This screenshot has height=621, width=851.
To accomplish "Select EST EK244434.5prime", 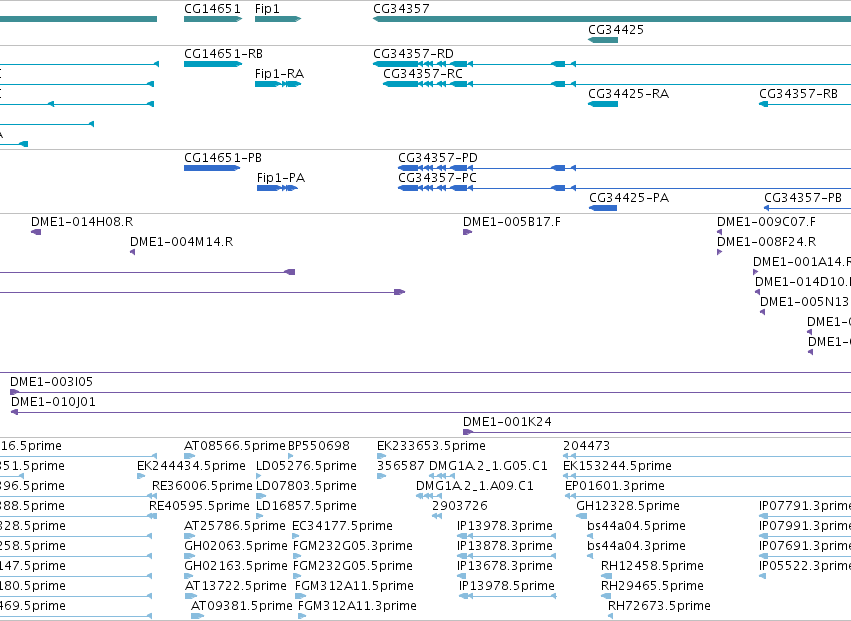I will coord(191,466).
